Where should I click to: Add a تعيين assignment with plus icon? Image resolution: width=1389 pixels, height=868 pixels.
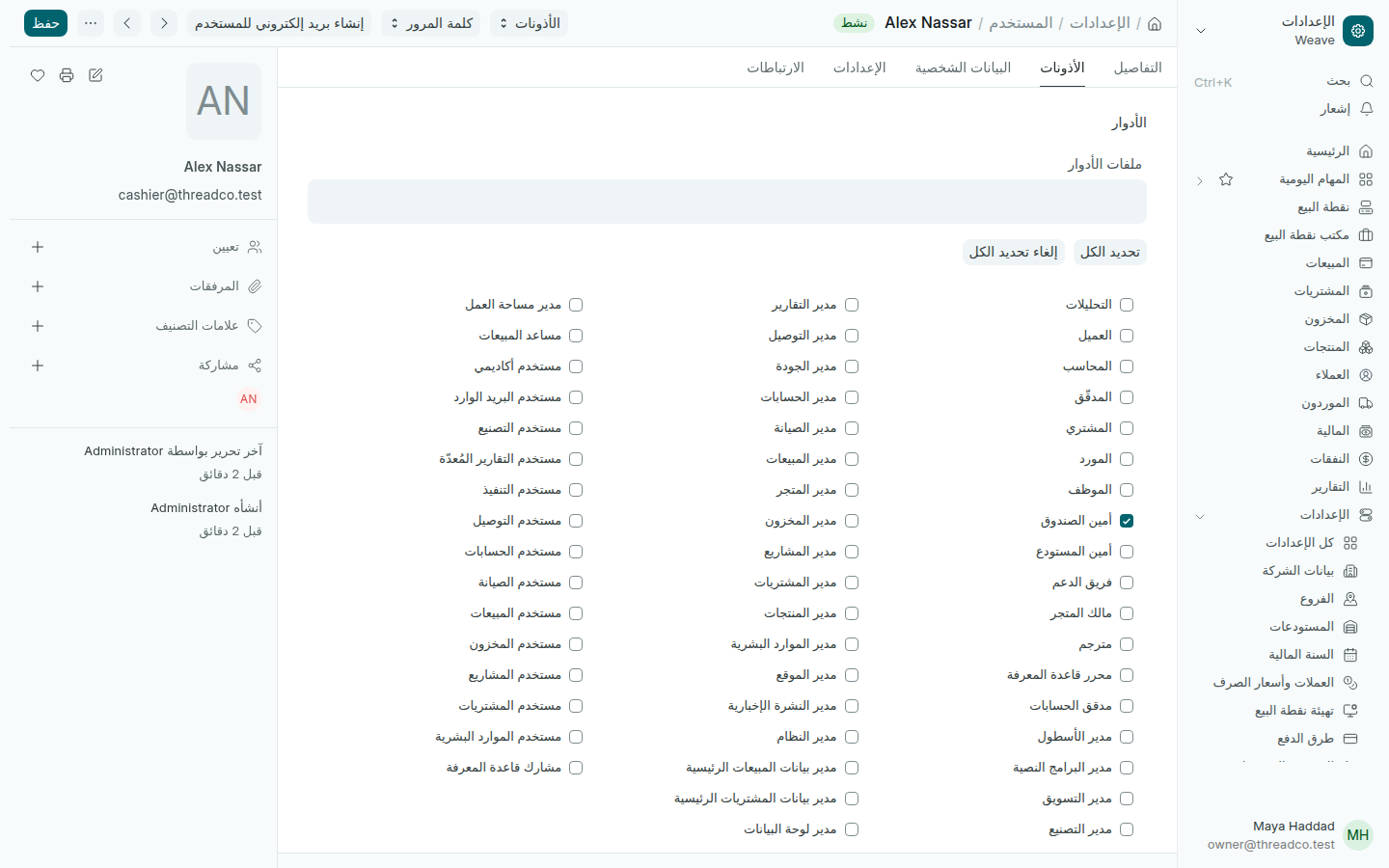pos(38,247)
